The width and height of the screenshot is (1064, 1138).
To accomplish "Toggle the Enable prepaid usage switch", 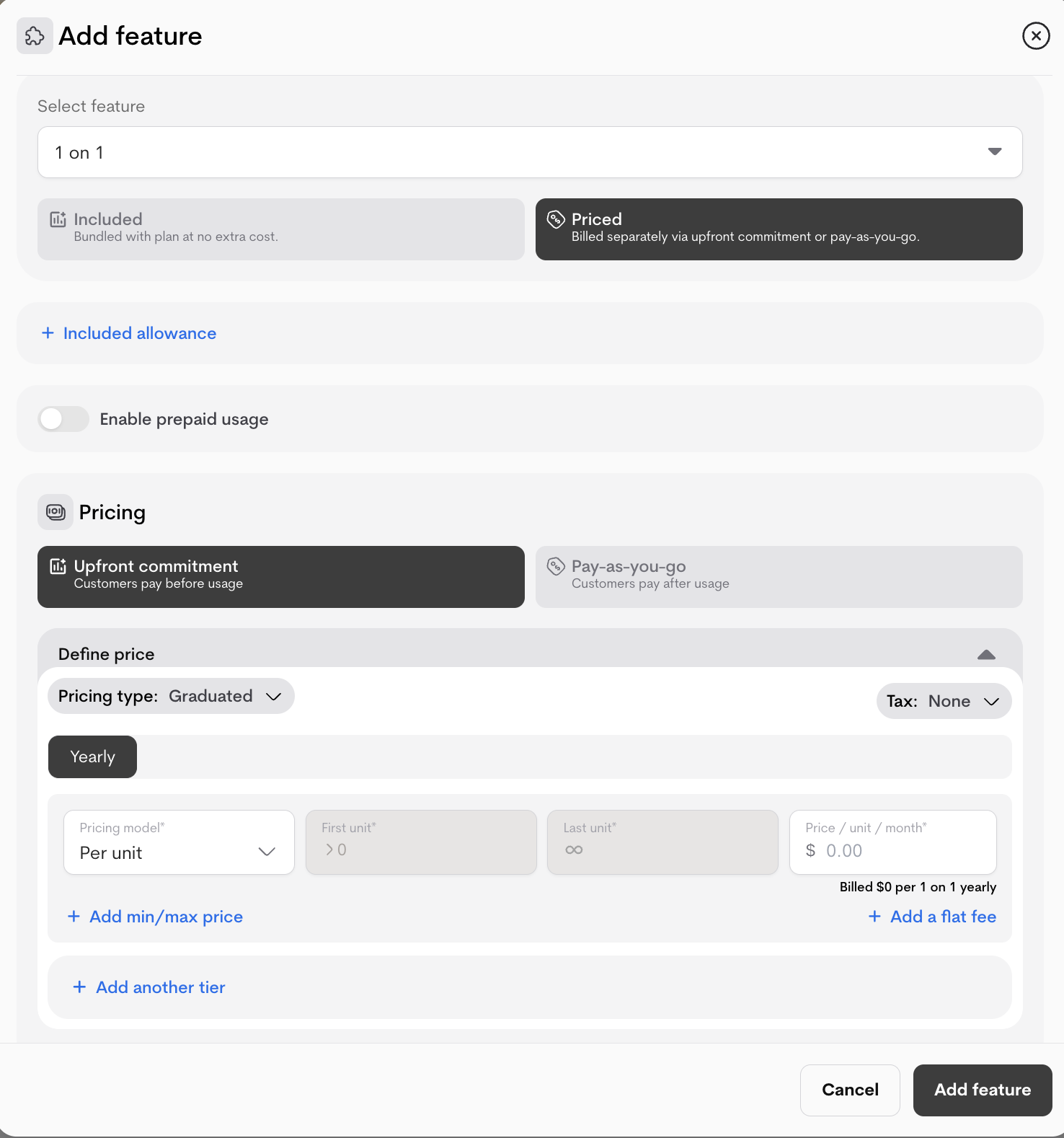I will click(x=63, y=419).
